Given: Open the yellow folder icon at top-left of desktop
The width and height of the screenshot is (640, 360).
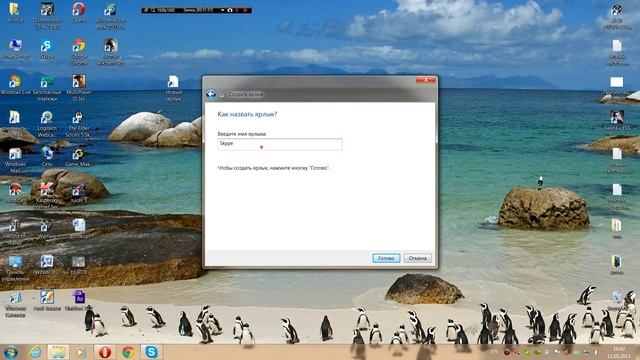Looking at the screenshot, I should point(15,13).
